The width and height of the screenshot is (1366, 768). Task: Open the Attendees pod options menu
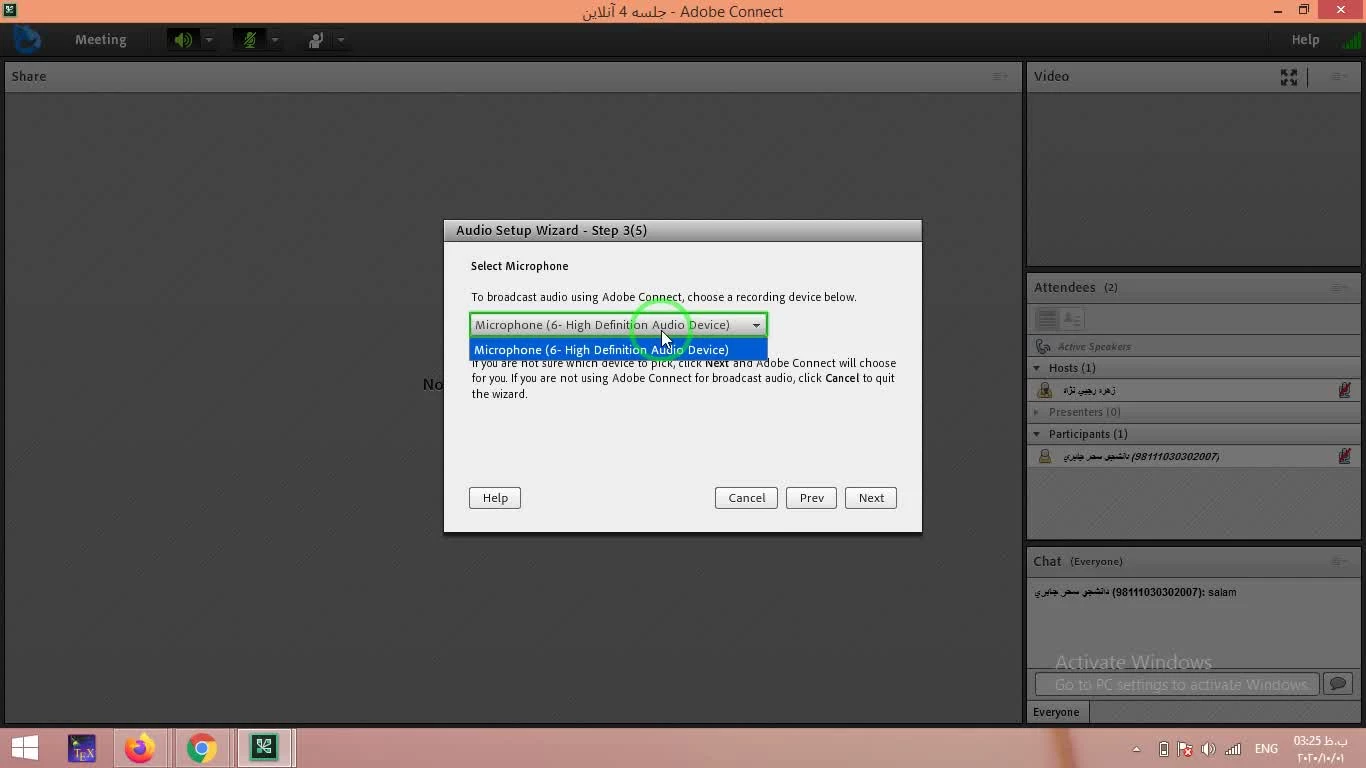[1339, 287]
